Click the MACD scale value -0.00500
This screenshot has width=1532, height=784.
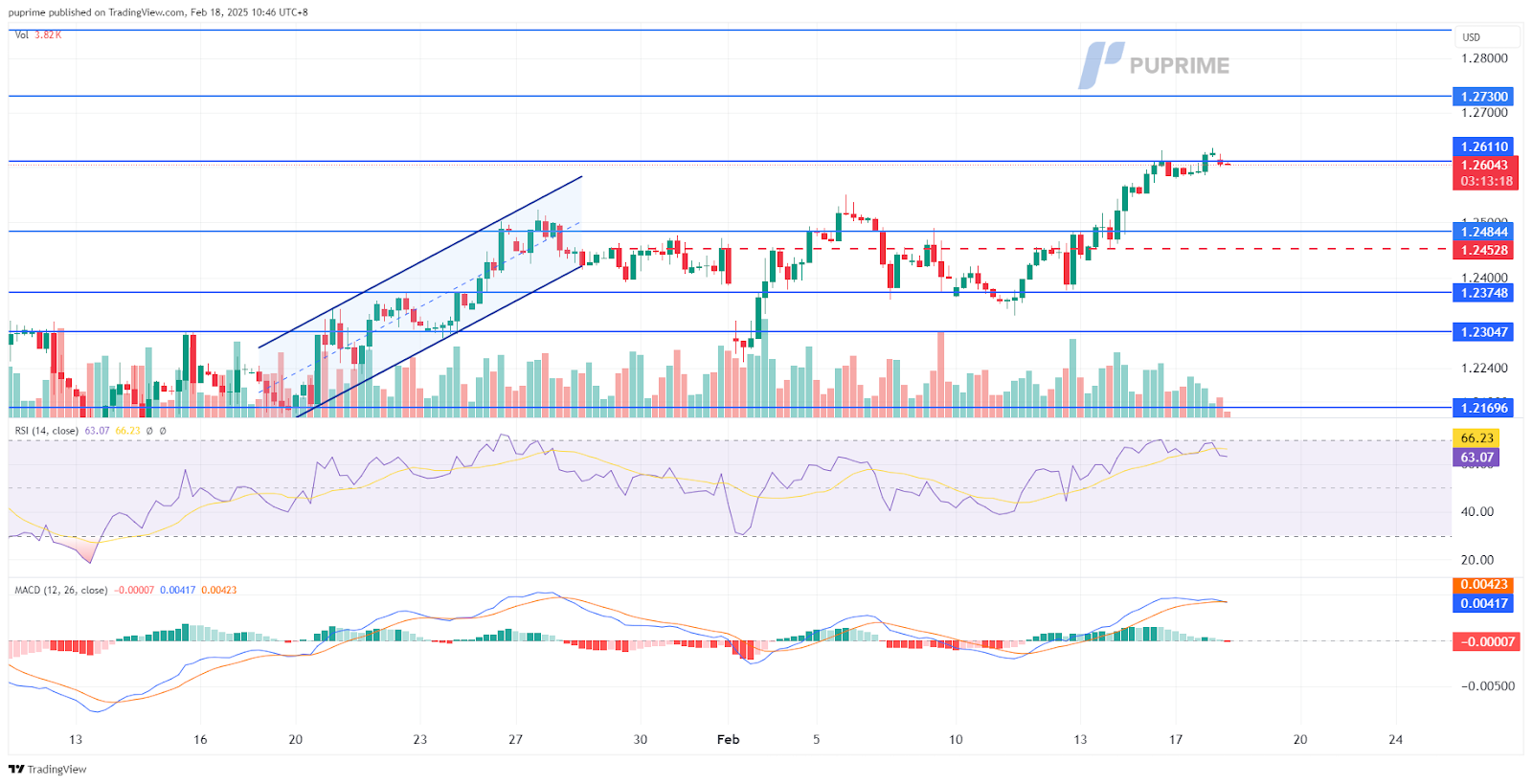[x=1488, y=686]
